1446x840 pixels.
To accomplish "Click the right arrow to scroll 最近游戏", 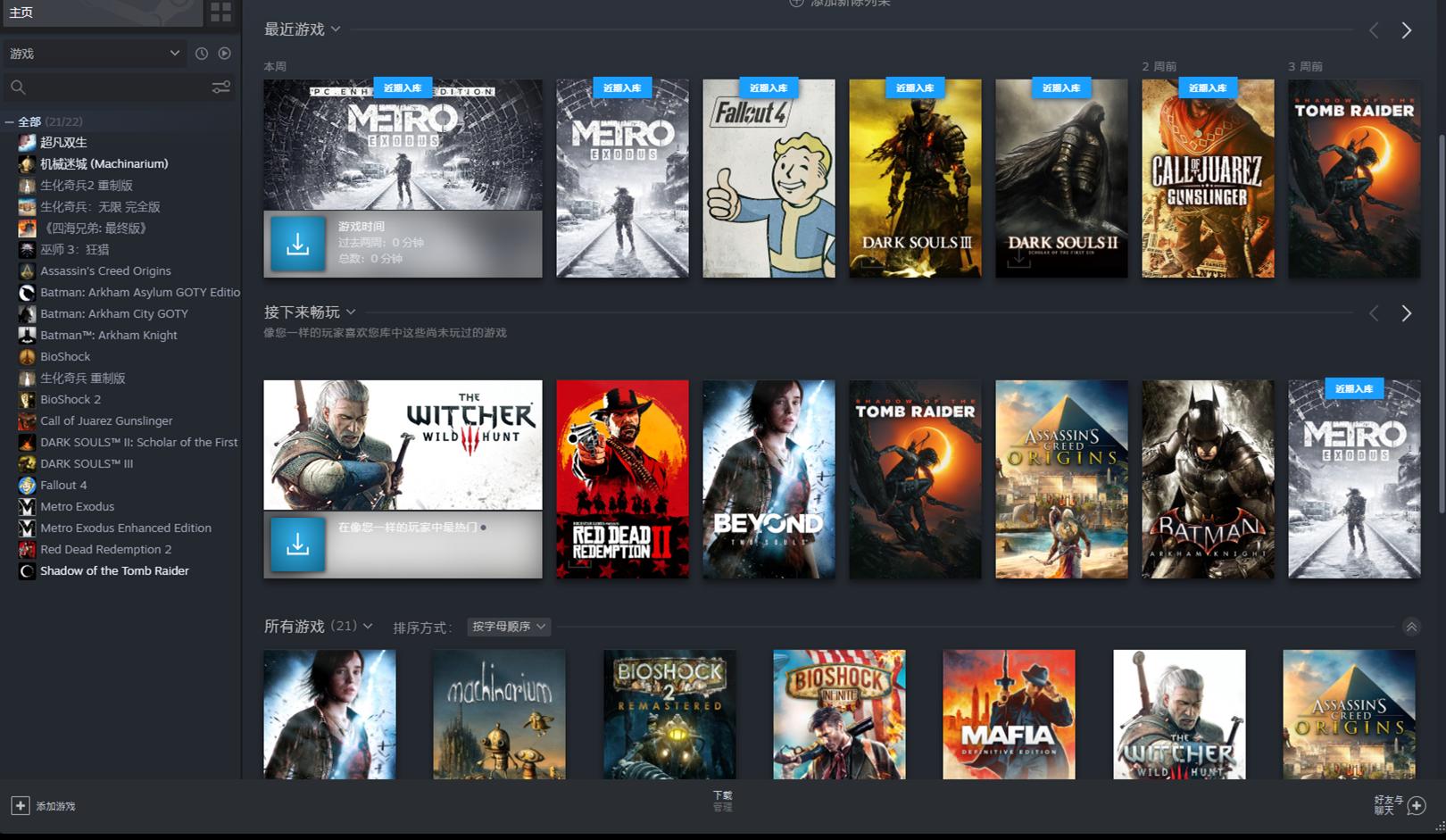I will [1407, 29].
